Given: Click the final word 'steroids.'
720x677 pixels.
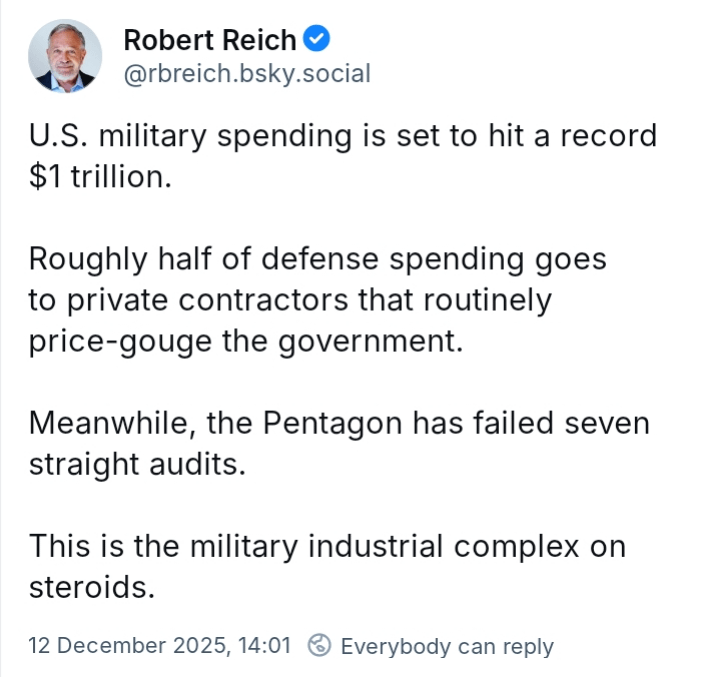Looking at the screenshot, I should click(92, 587).
